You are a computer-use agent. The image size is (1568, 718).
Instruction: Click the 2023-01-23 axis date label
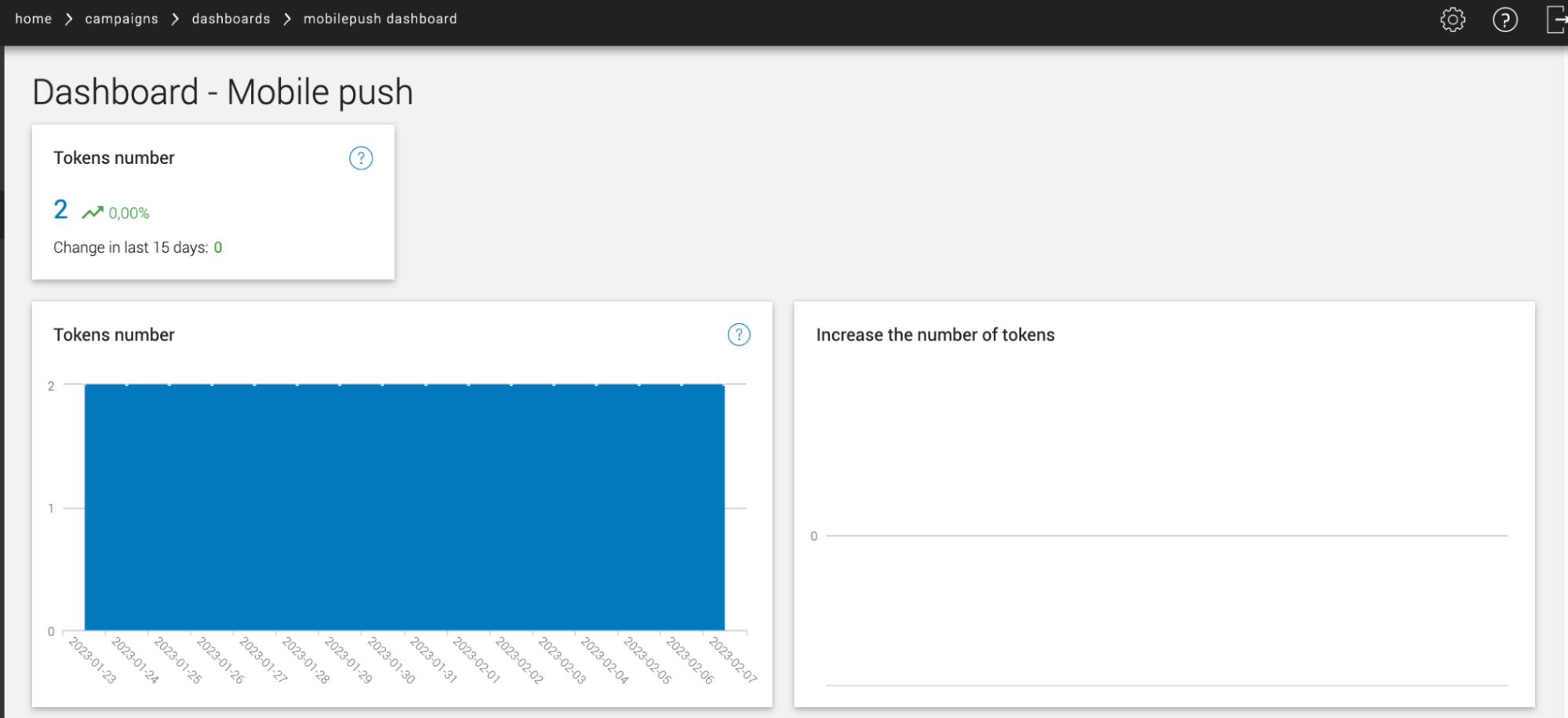93,660
